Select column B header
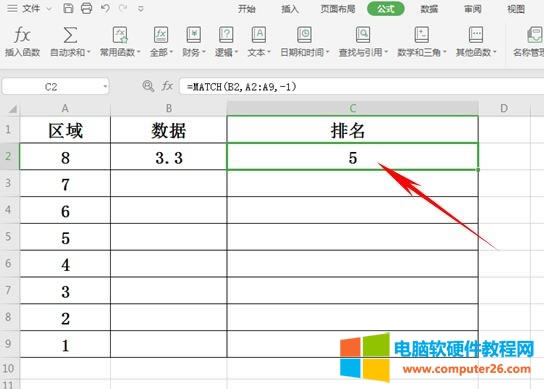The width and height of the screenshot is (544, 389). coord(169,109)
